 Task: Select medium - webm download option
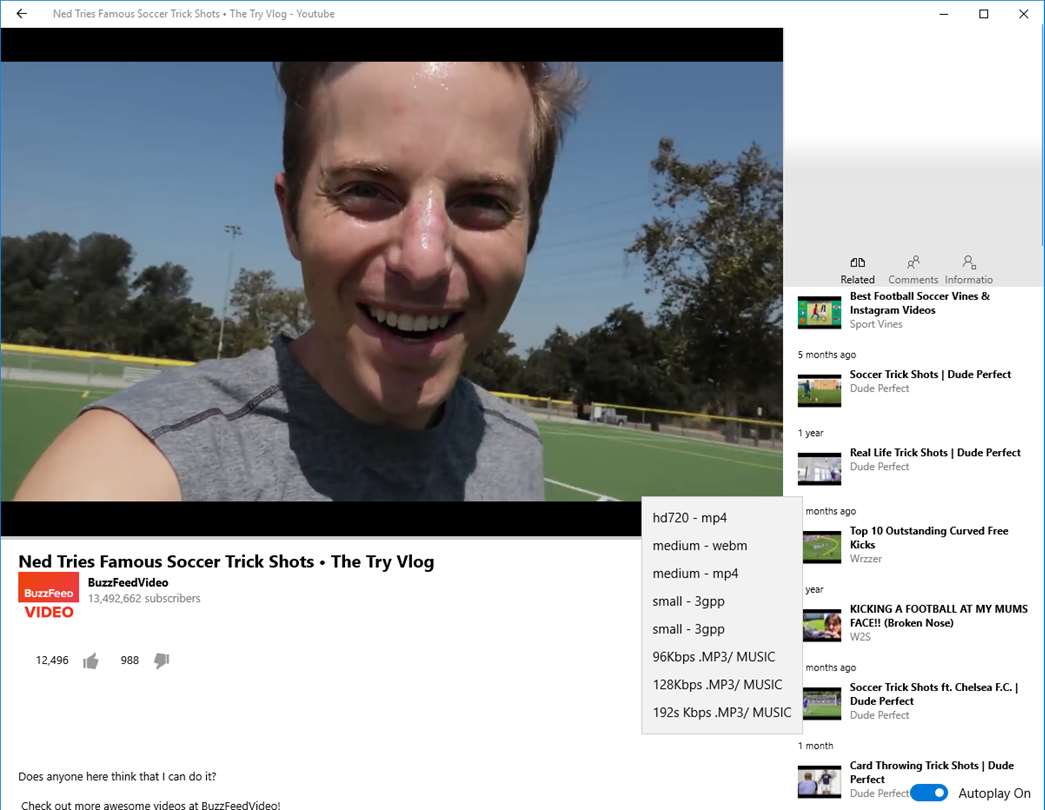(x=721, y=545)
